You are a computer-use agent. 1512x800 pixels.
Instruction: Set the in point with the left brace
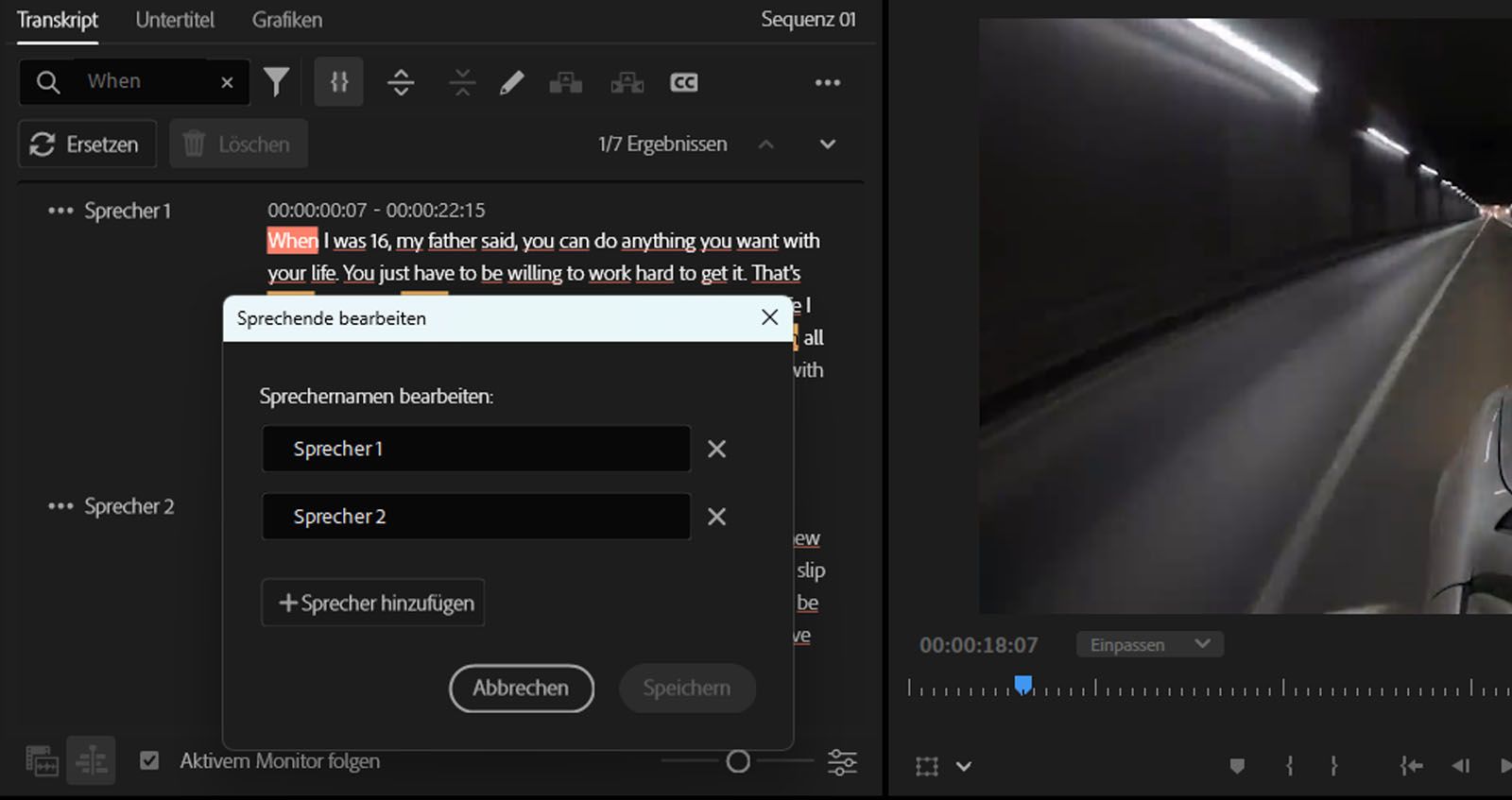1289,766
